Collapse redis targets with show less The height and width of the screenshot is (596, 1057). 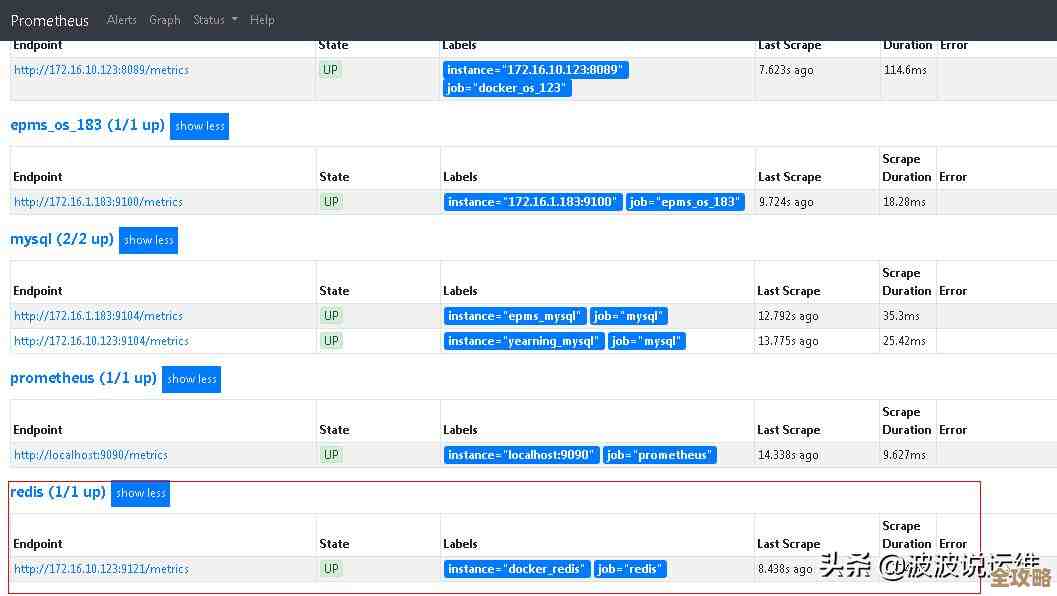tap(140, 493)
